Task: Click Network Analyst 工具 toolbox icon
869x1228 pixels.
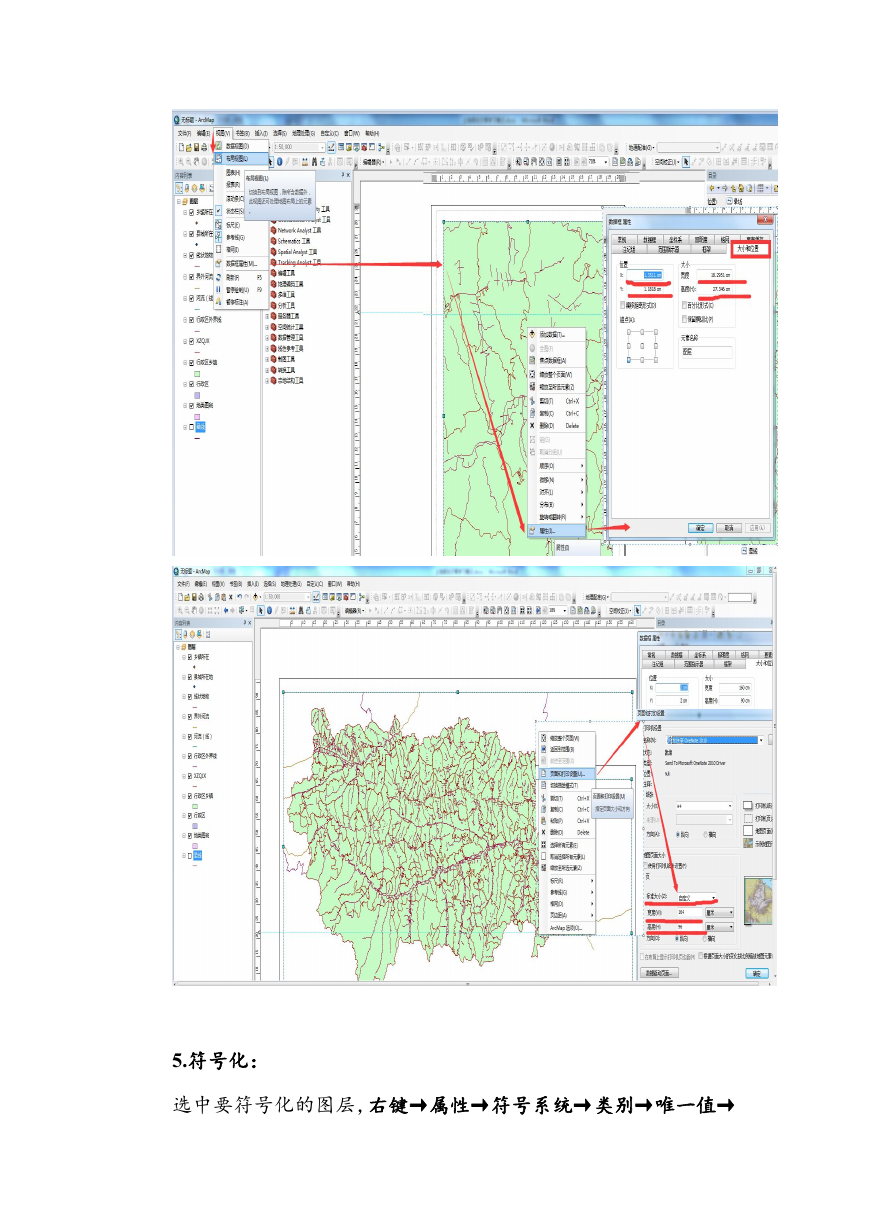Action: 274,230
